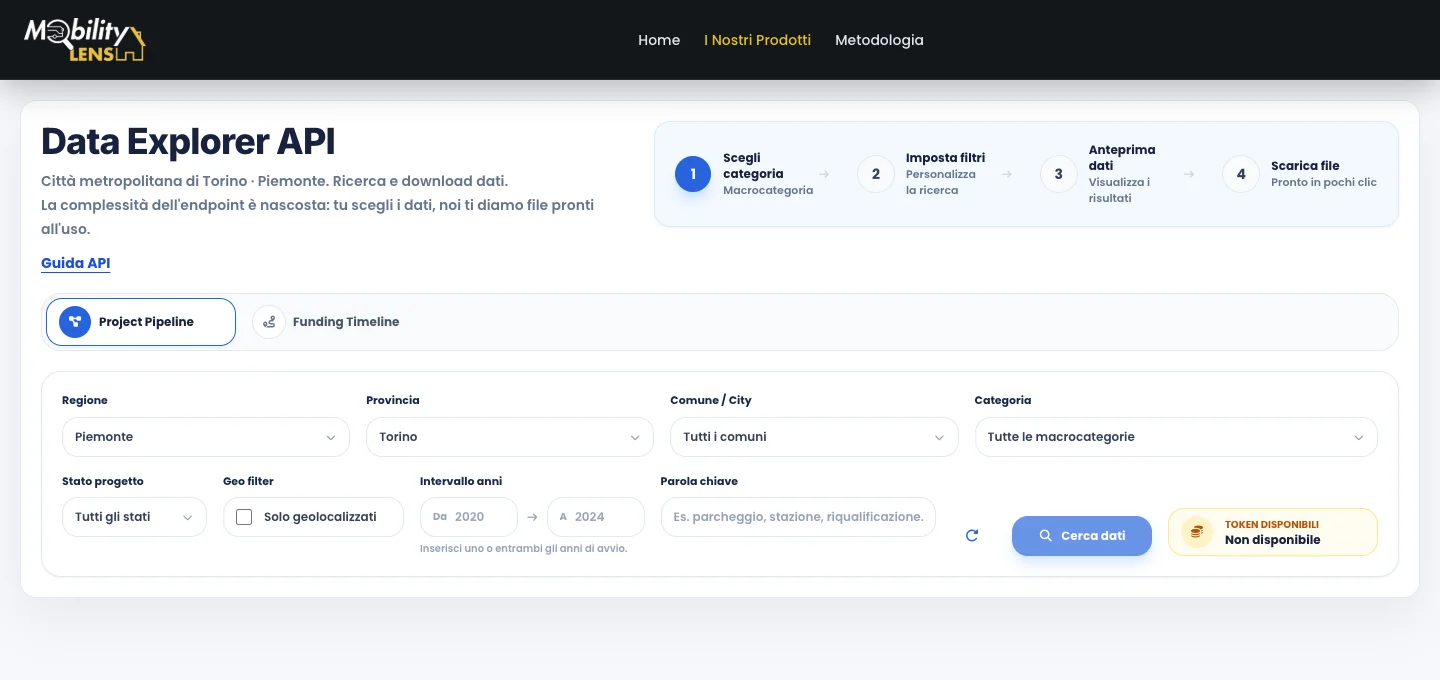Expand the Categoria macrocategorie dropdown
Image resolution: width=1440 pixels, height=680 pixels.
point(1176,437)
